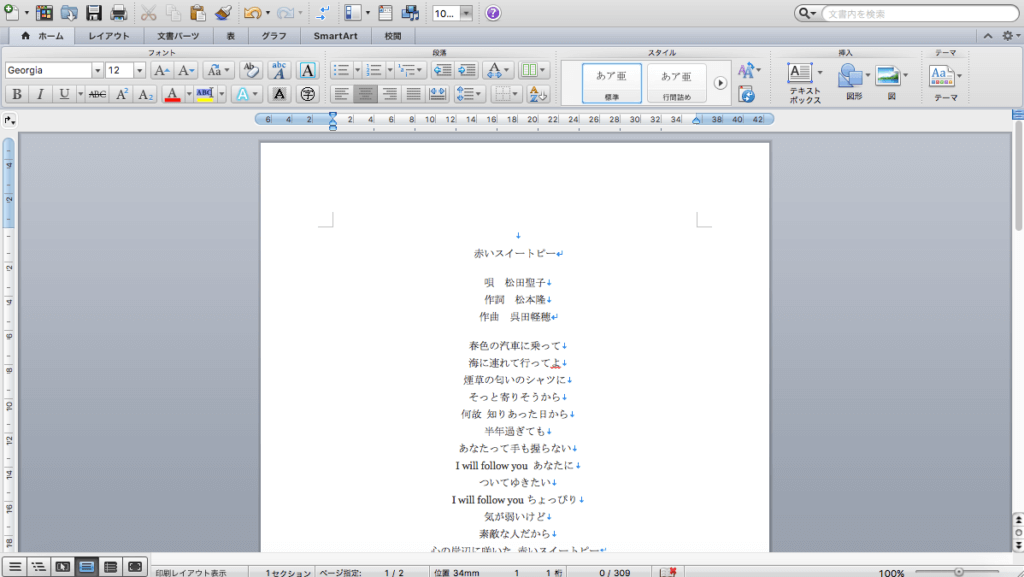Click the tab stop selector left of the ruler
The image size is (1024, 577).
pyautogui.click(x=9, y=120)
